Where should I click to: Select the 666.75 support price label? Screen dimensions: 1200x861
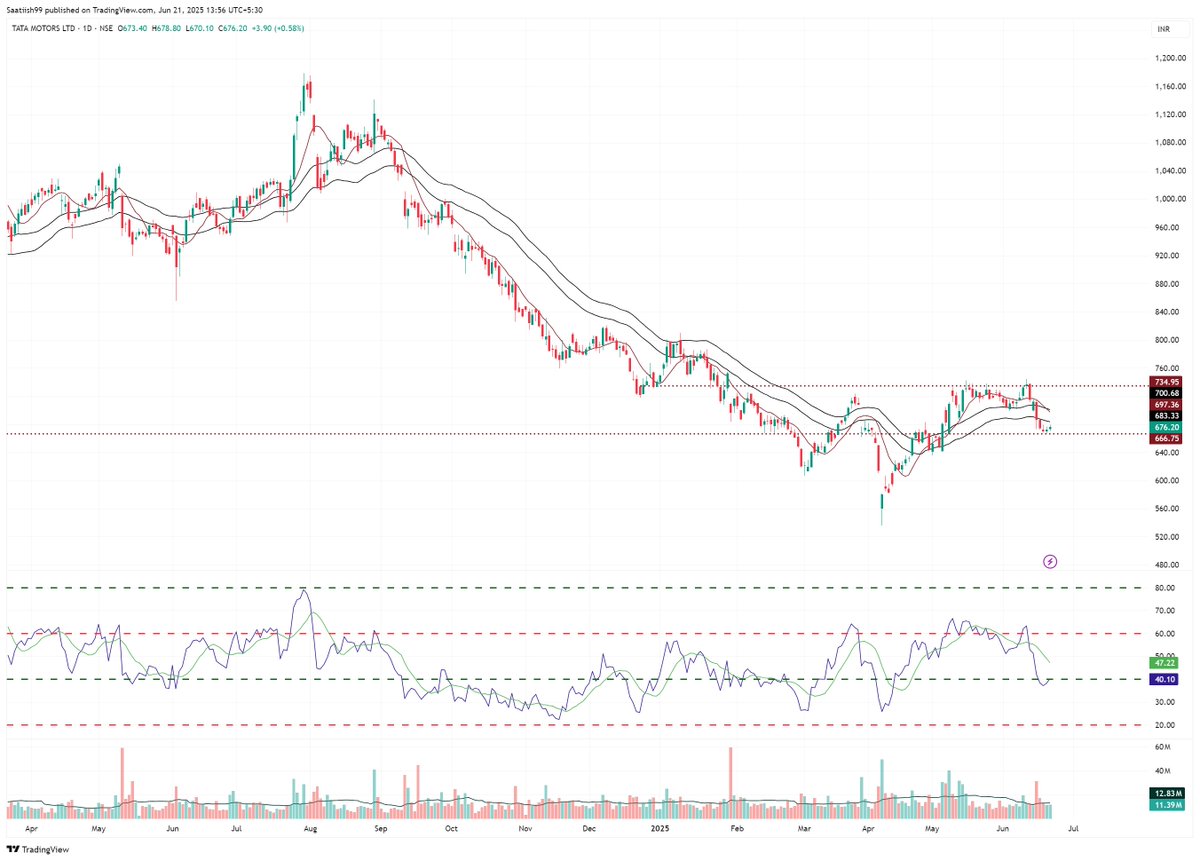(x=1166, y=438)
